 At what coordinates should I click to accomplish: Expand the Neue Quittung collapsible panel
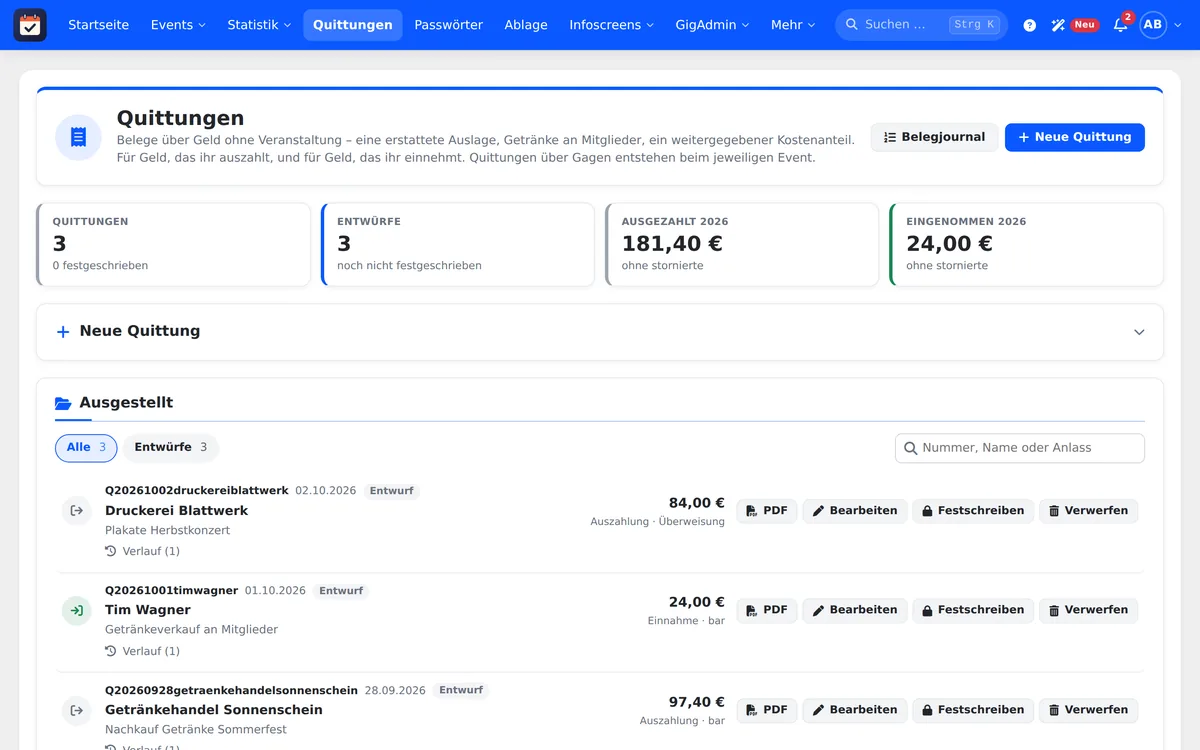click(600, 332)
